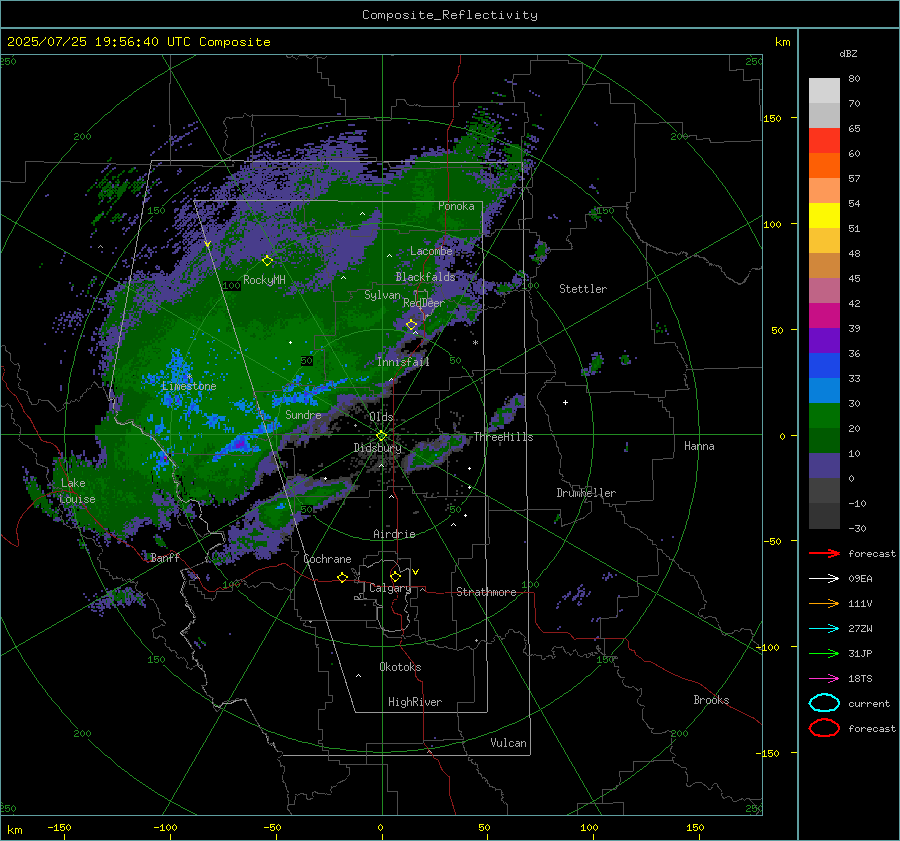Select the orange 60 dBZ color swatch
900x841 pixels.
click(824, 165)
